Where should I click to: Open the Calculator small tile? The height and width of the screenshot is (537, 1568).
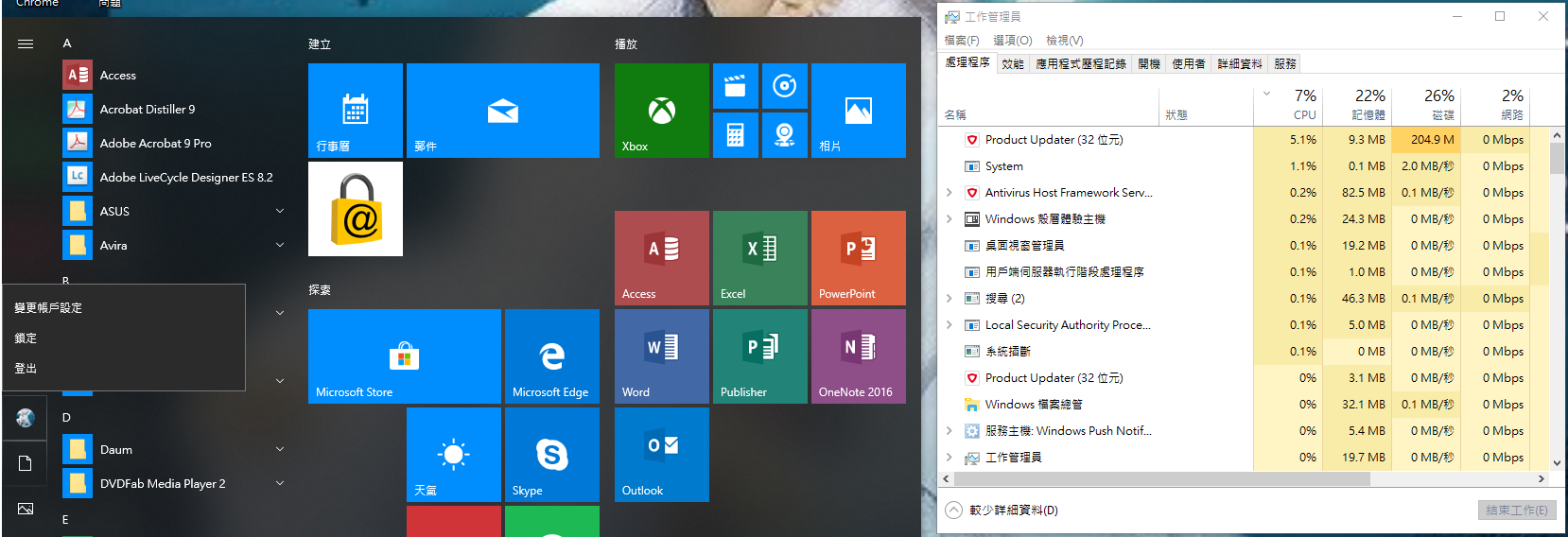pyautogui.click(x=736, y=135)
